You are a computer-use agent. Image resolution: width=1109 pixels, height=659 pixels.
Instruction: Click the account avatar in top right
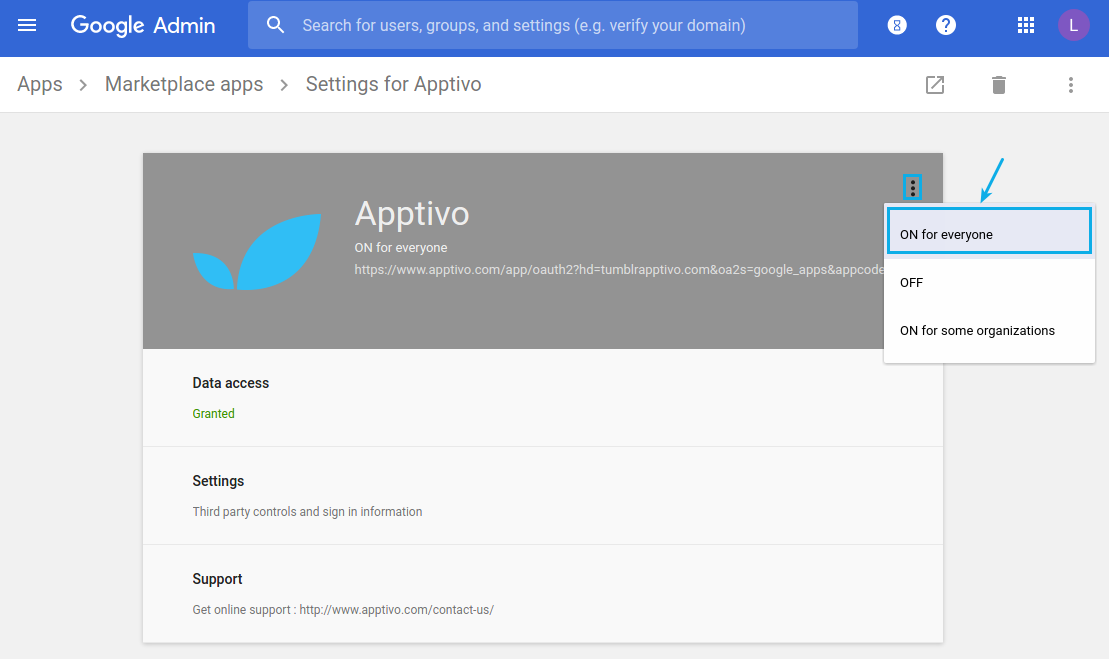pos(1073,25)
